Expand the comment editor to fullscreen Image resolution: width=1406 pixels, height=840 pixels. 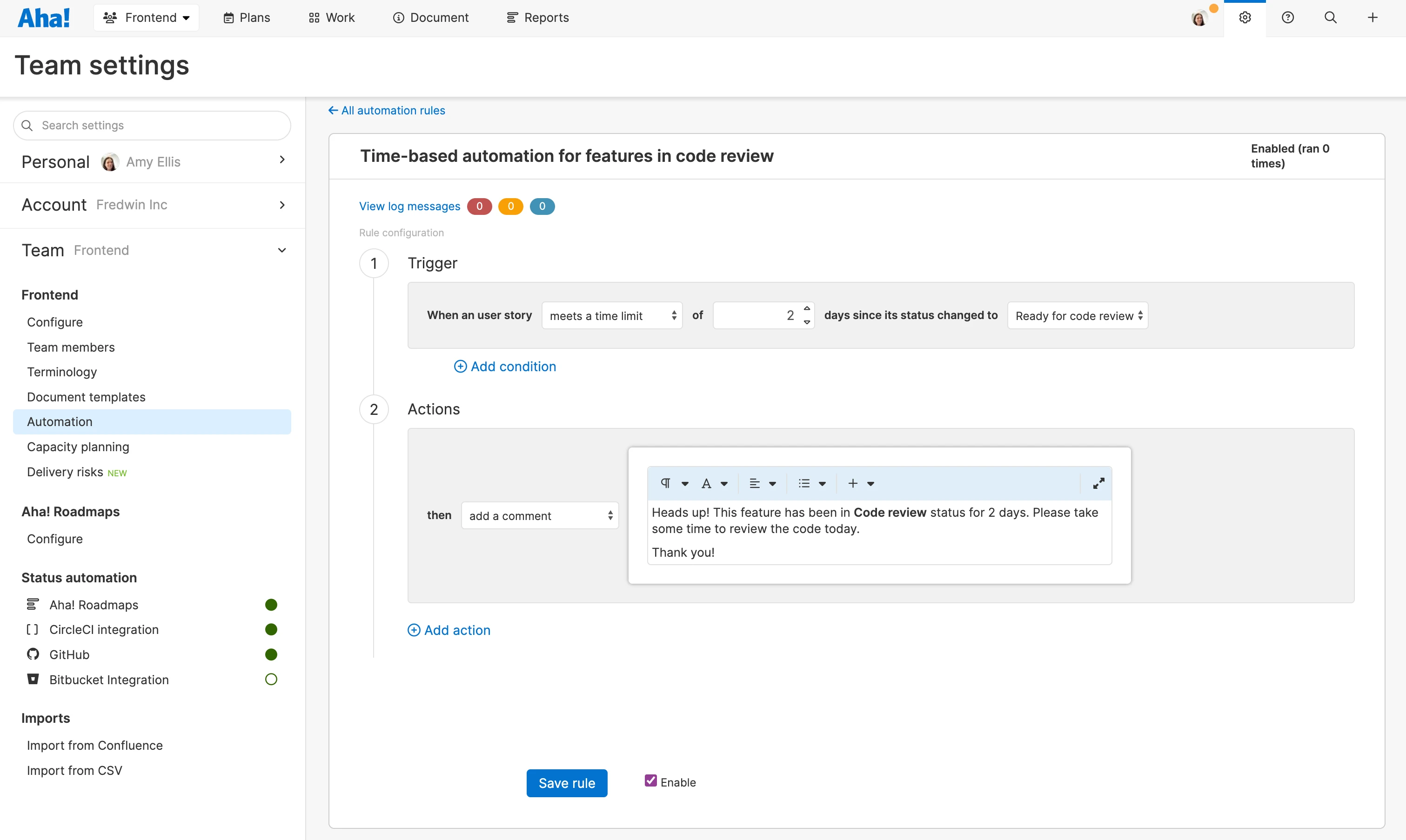[x=1098, y=483]
